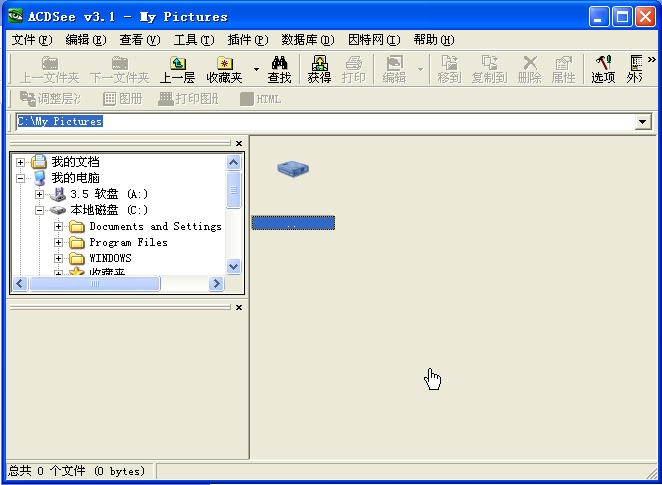Viewport: 662px width, 485px height.
Task: Click the tree scroll down arrow
Action: [x=233, y=267]
